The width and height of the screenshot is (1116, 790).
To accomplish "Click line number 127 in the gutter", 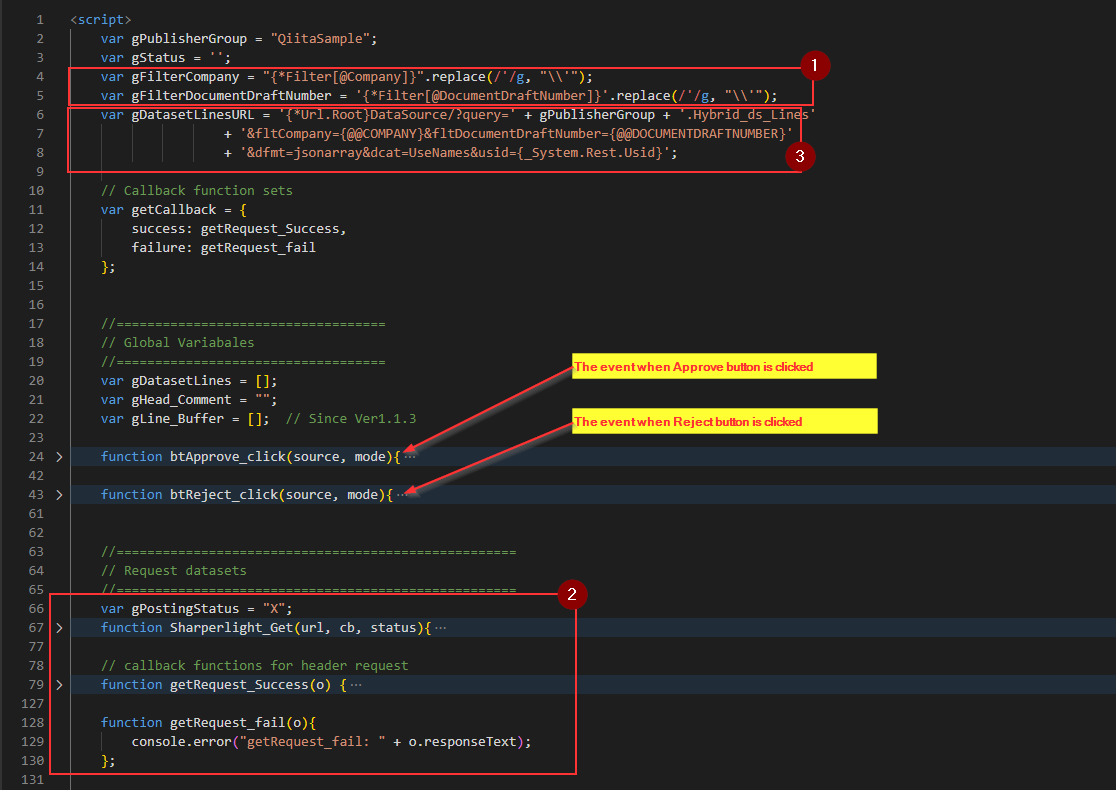I will coord(33,704).
